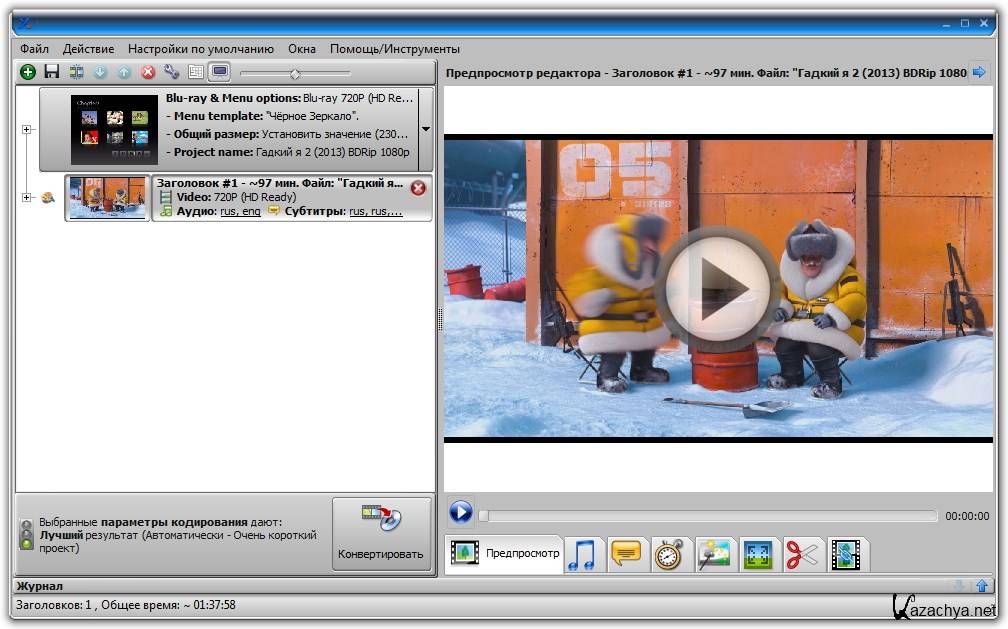Toggle the list layout view button
Image resolution: width=1008 pixels, height=629 pixels.
[195, 72]
